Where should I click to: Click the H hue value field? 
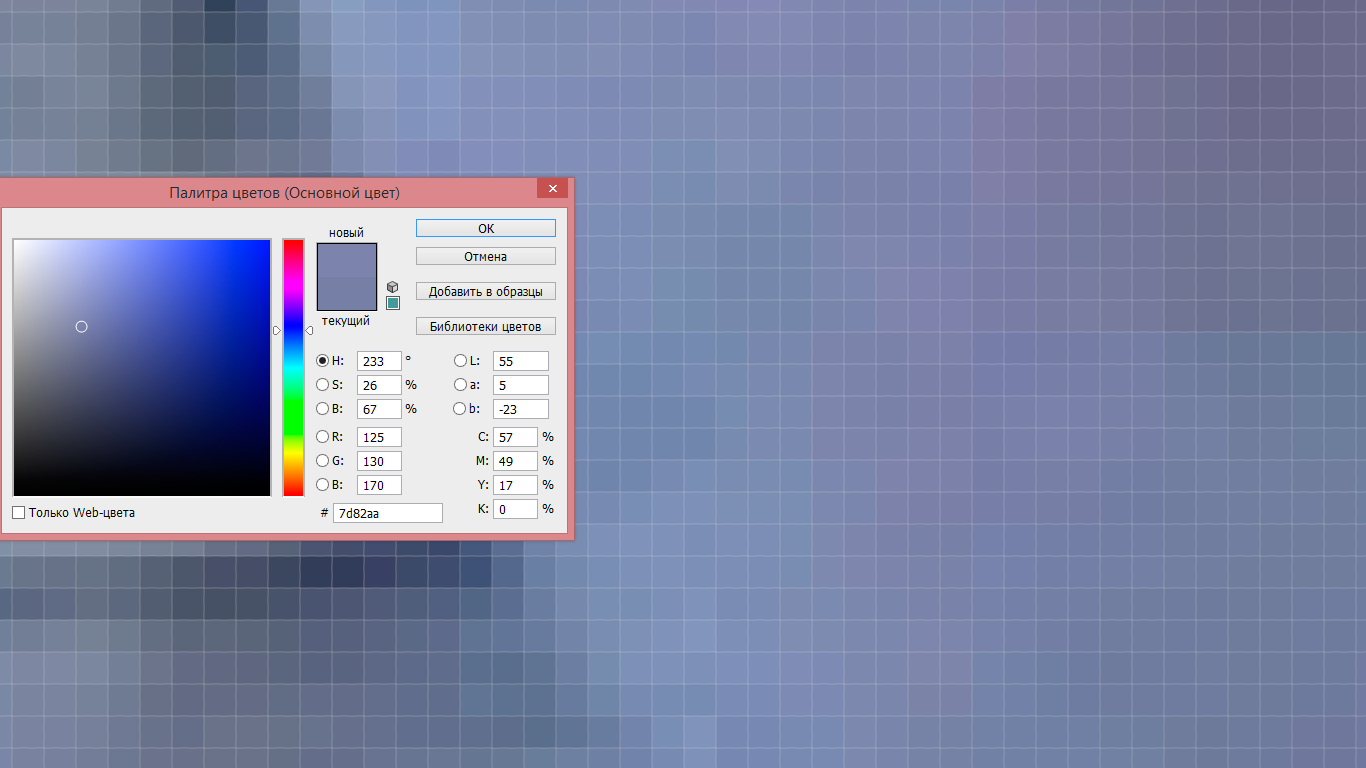[378, 361]
